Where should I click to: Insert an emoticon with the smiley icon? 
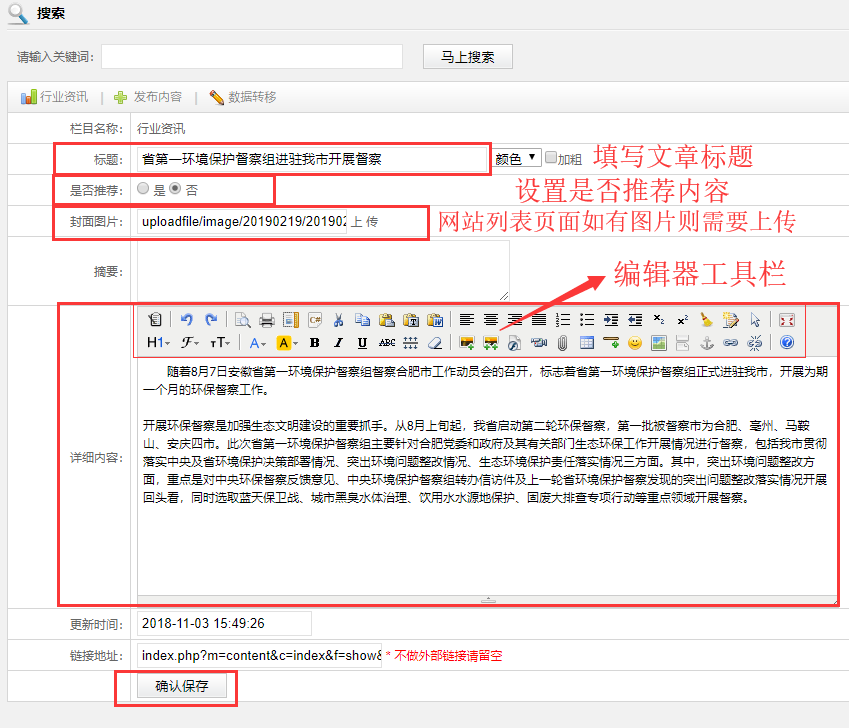tap(634, 343)
